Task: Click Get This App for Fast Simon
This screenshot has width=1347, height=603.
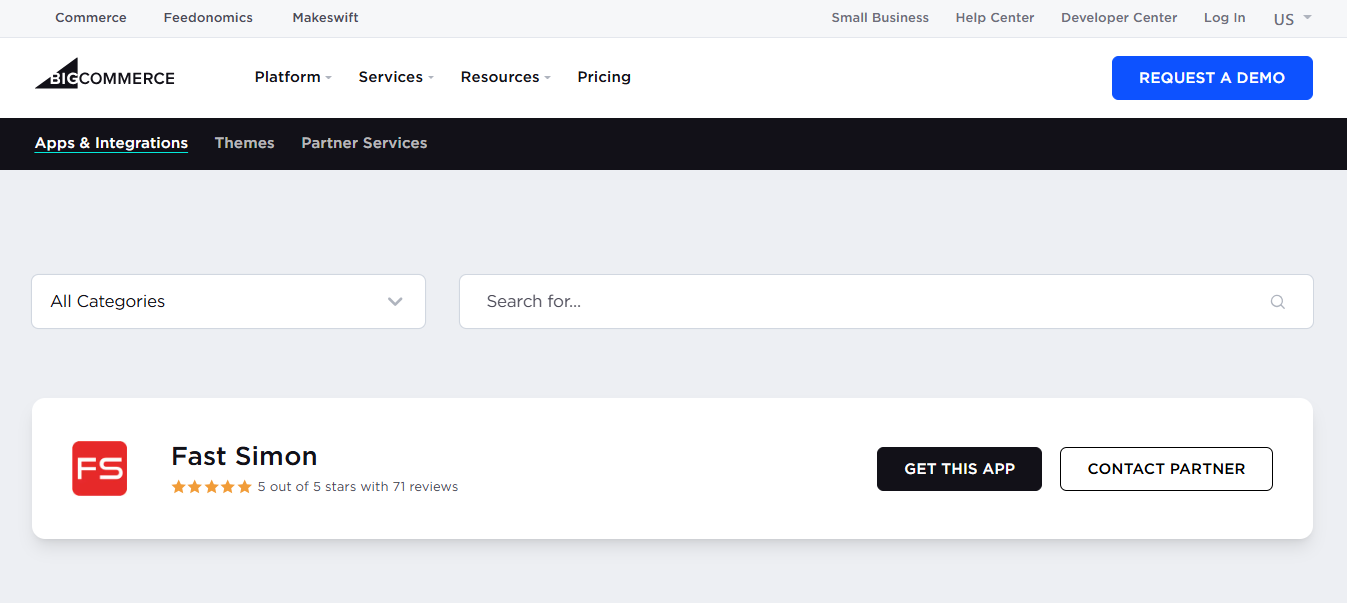Action: [959, 468]
